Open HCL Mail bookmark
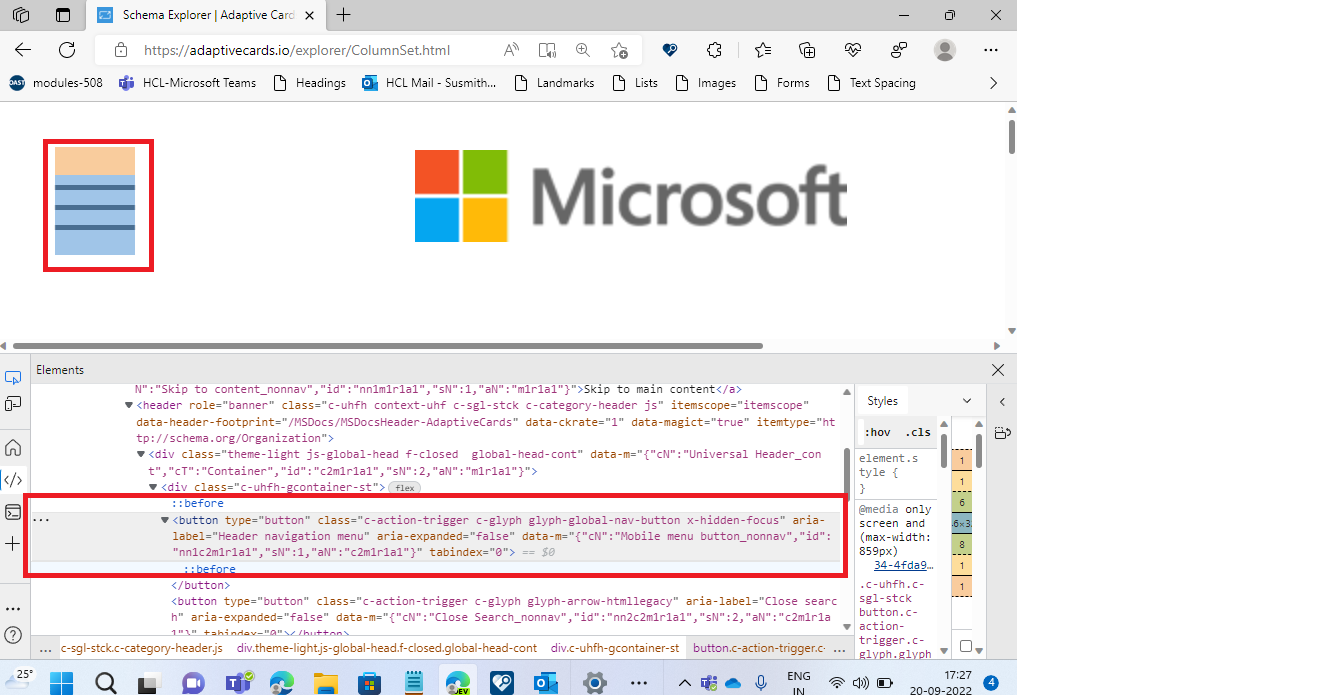This screenshot has height=695, width=1344. click(x=429, y=83)
